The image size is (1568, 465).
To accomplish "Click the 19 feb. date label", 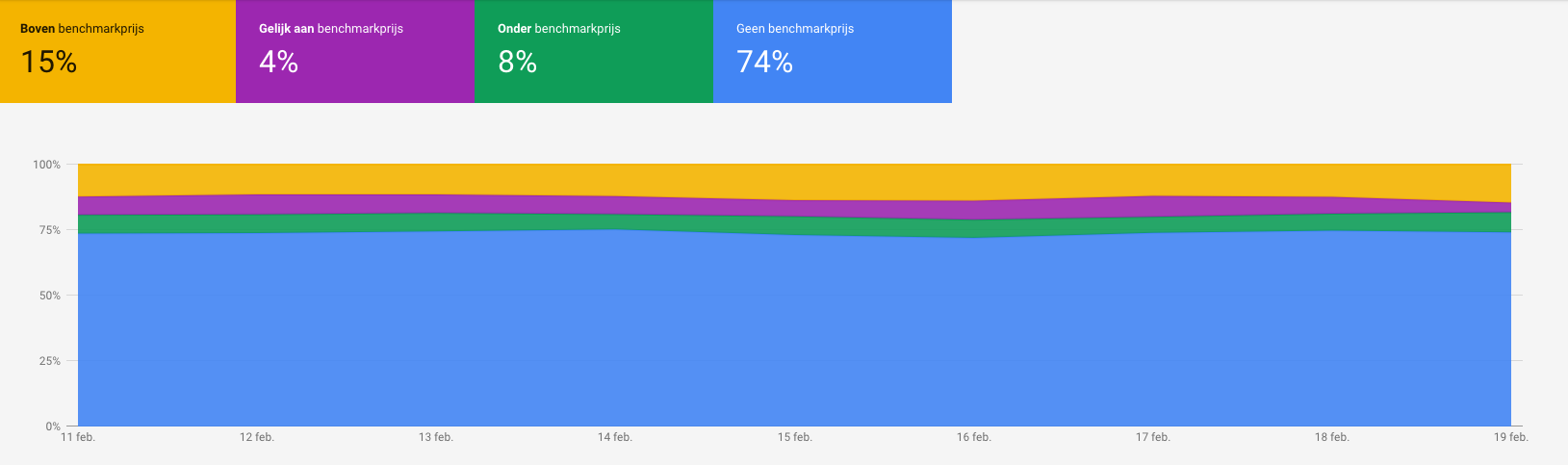I will point(1511,437).
